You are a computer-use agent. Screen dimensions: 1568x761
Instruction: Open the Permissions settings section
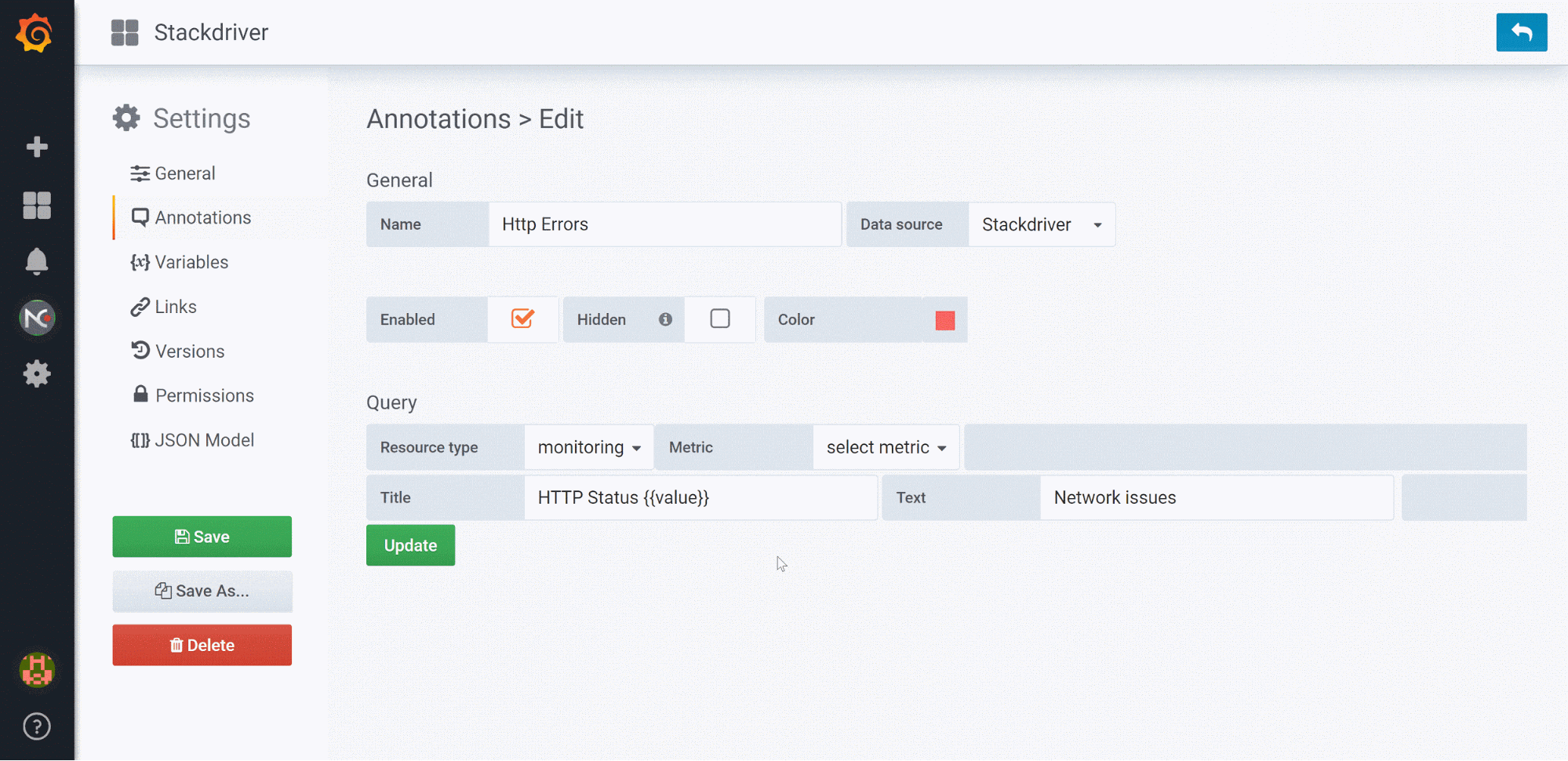[x=193, y=395]
